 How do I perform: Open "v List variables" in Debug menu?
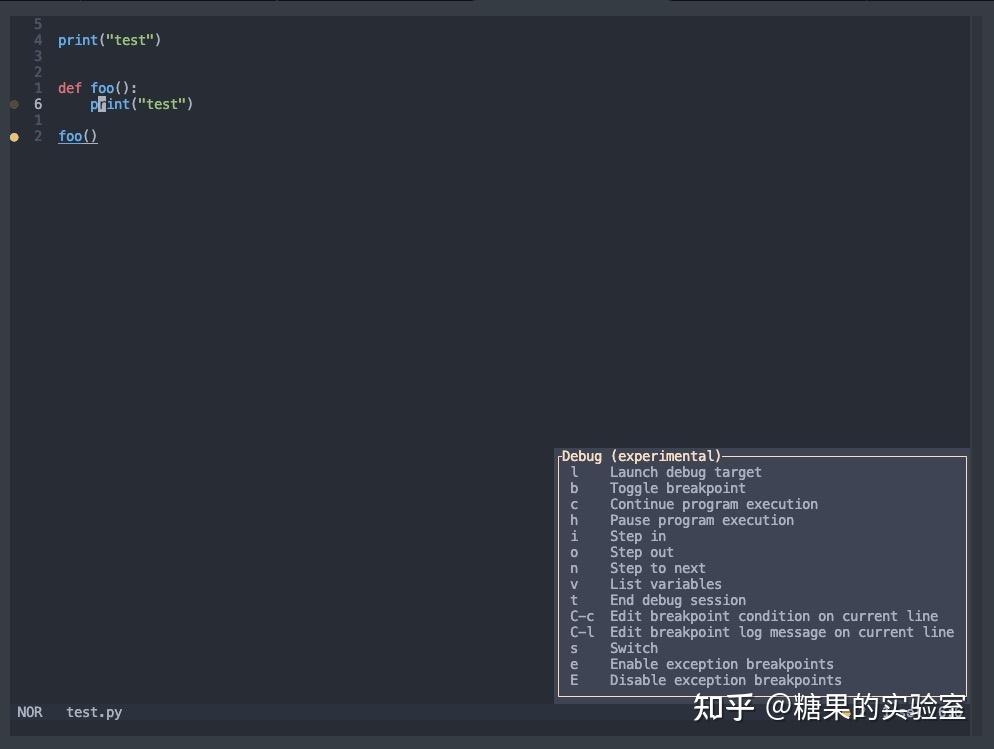pos(665,584)
